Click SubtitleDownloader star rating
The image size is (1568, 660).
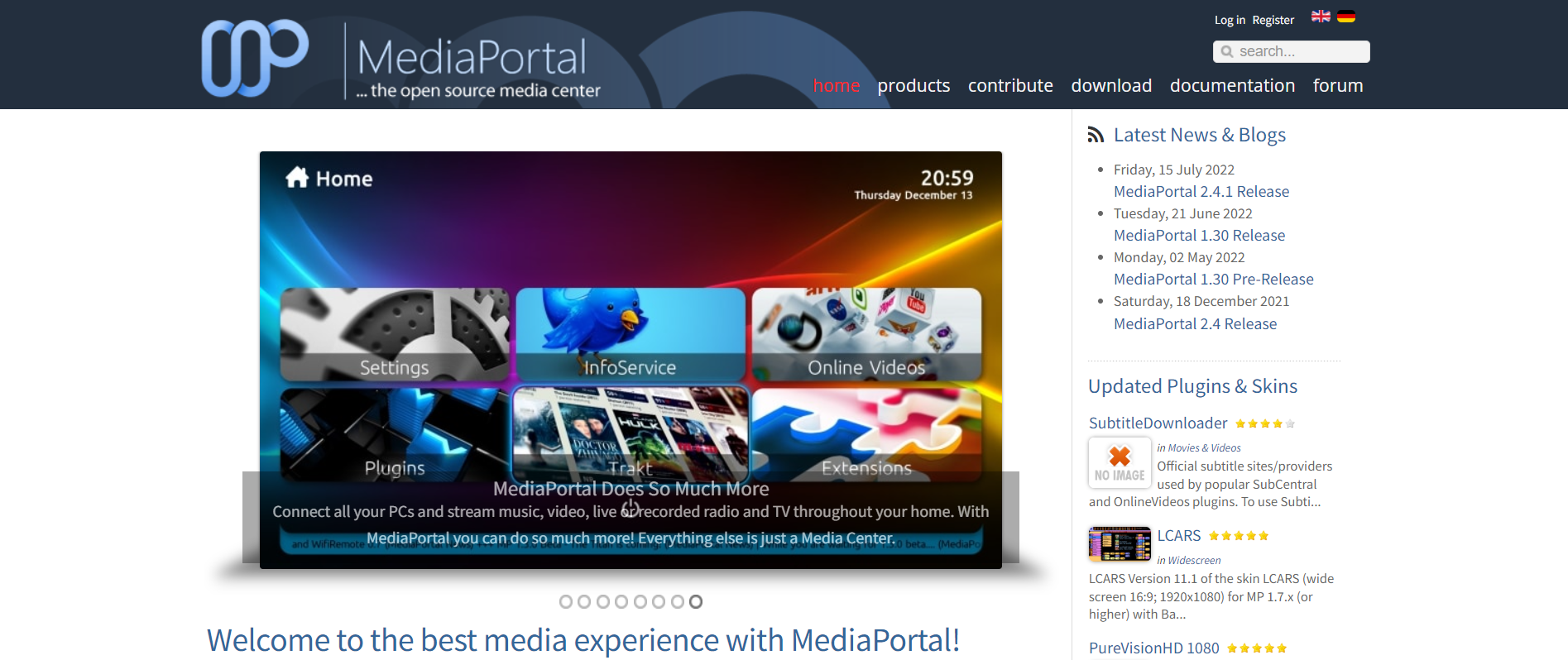click(1265, 424)
